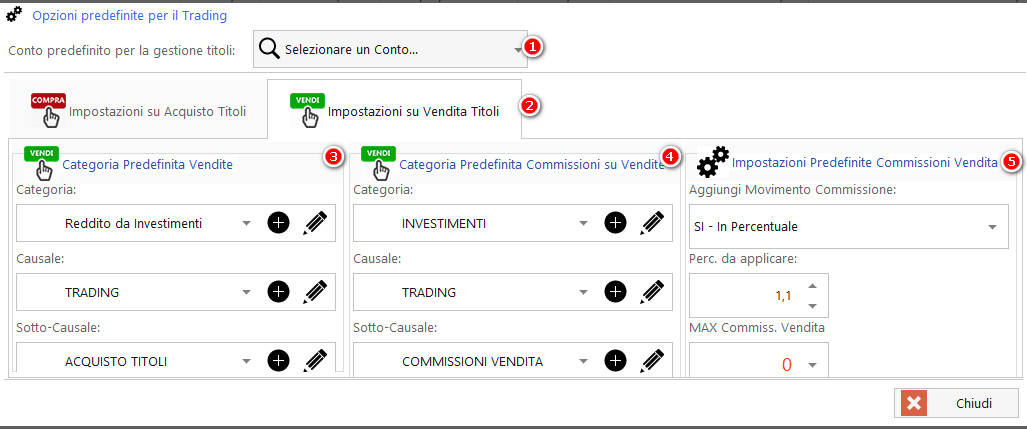Decrease Perc. da applicare value

[x=812, y=305]
